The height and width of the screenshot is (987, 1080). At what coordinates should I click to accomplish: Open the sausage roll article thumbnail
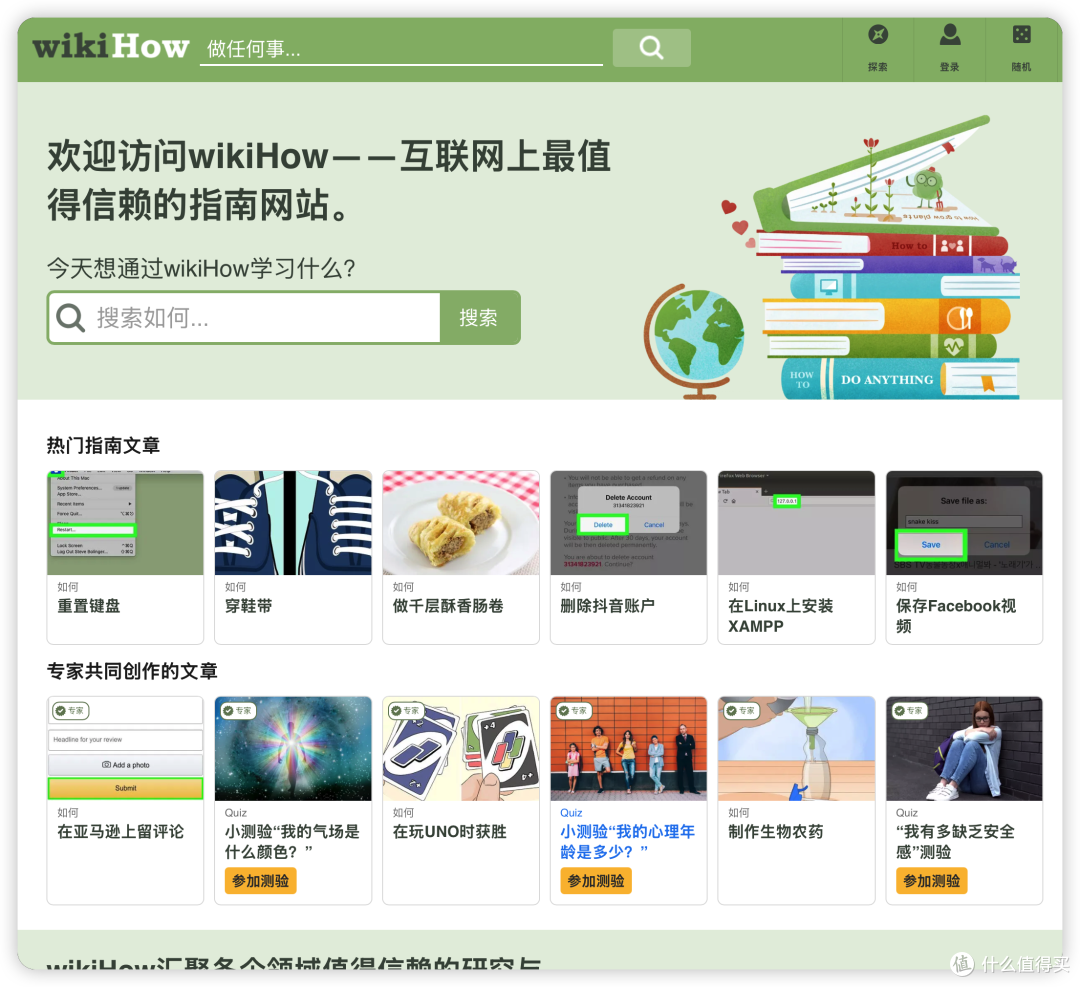(x=461, y=523)
